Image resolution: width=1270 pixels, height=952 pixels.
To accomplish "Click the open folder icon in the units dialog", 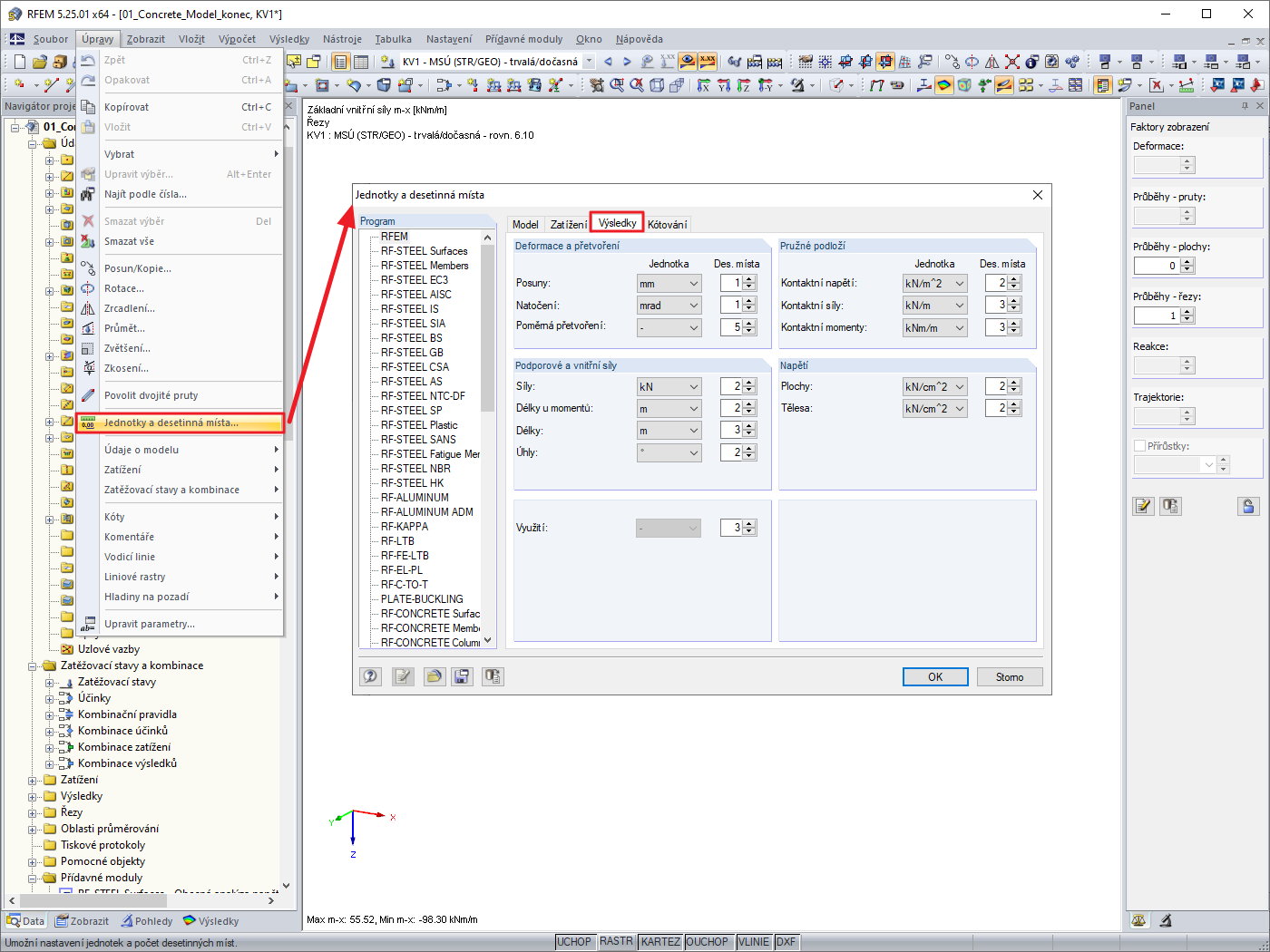I will pos(435,676).
